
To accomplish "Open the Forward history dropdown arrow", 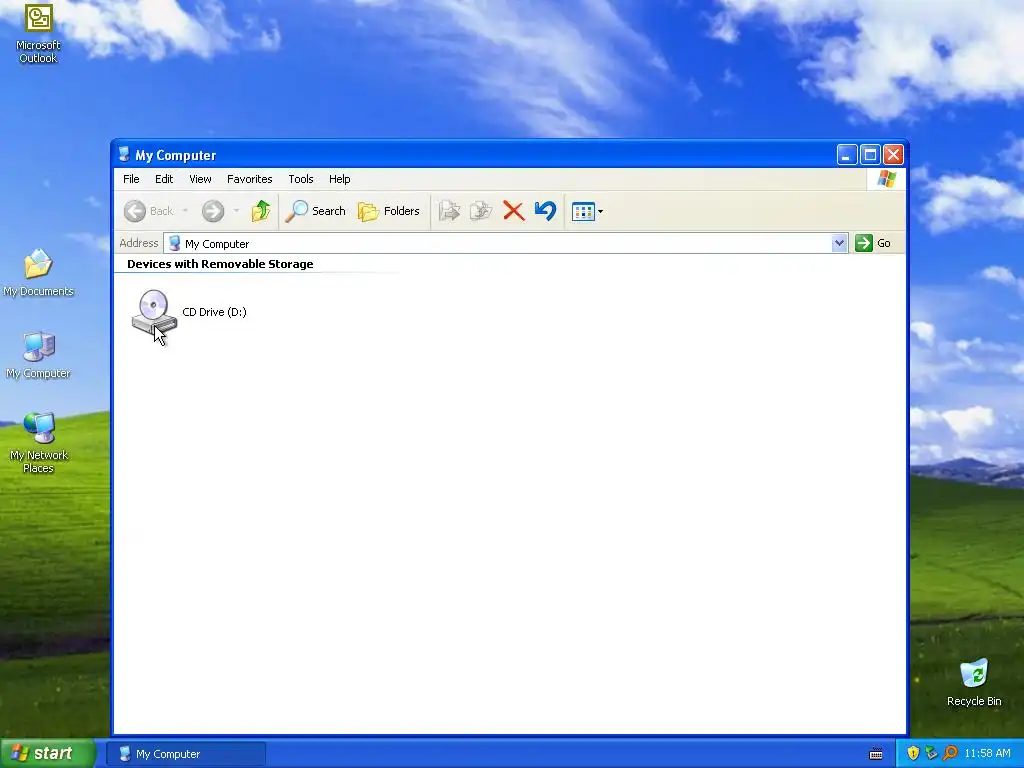I will 236,211.
